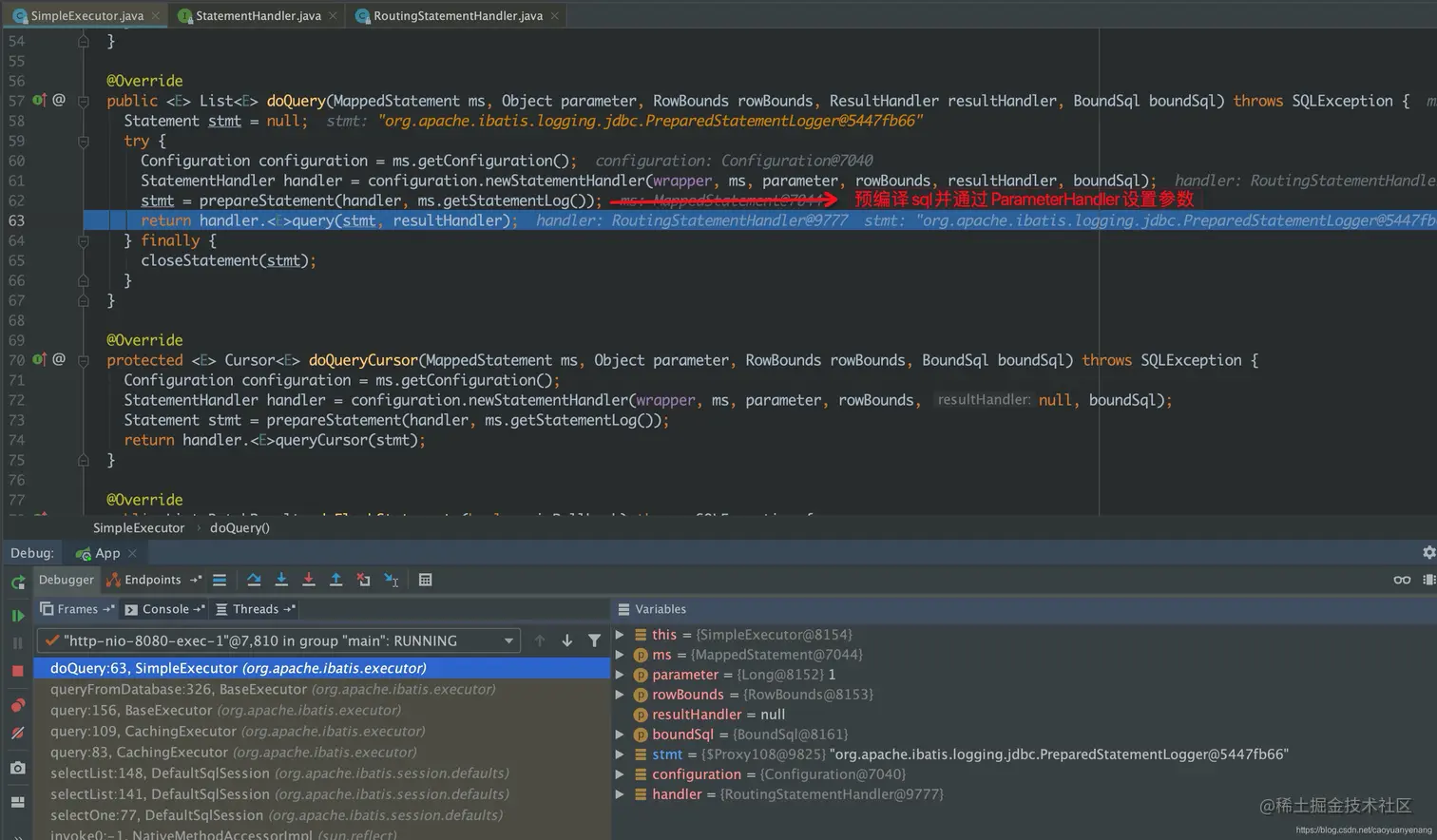
Task: Switch to SimpleExecutor.java tab
Action: click(86, 15)
